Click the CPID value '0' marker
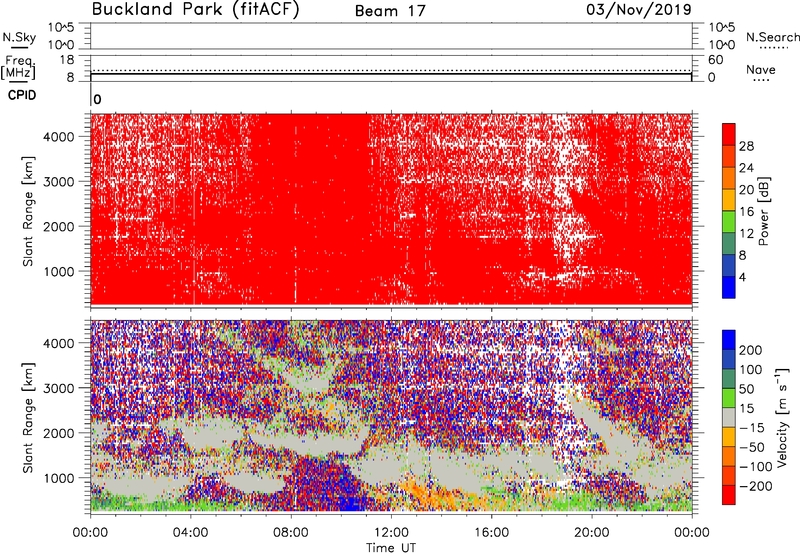The image size is (800, 554). tap(97, 99)
